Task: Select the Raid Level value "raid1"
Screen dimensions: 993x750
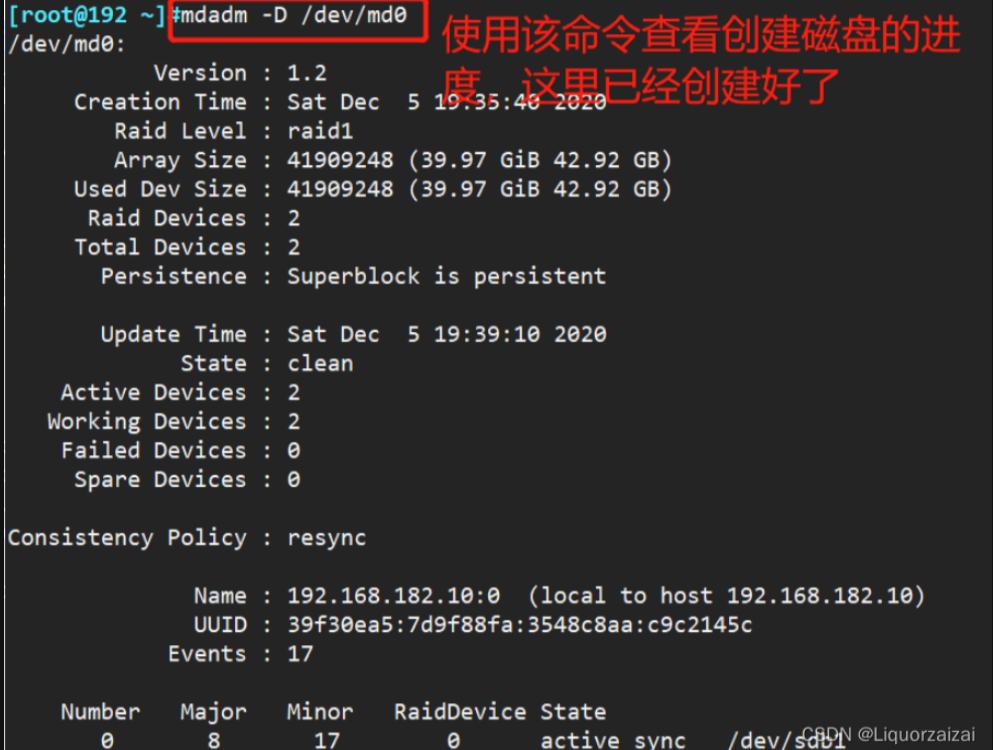Action: (x=320, y=131)
